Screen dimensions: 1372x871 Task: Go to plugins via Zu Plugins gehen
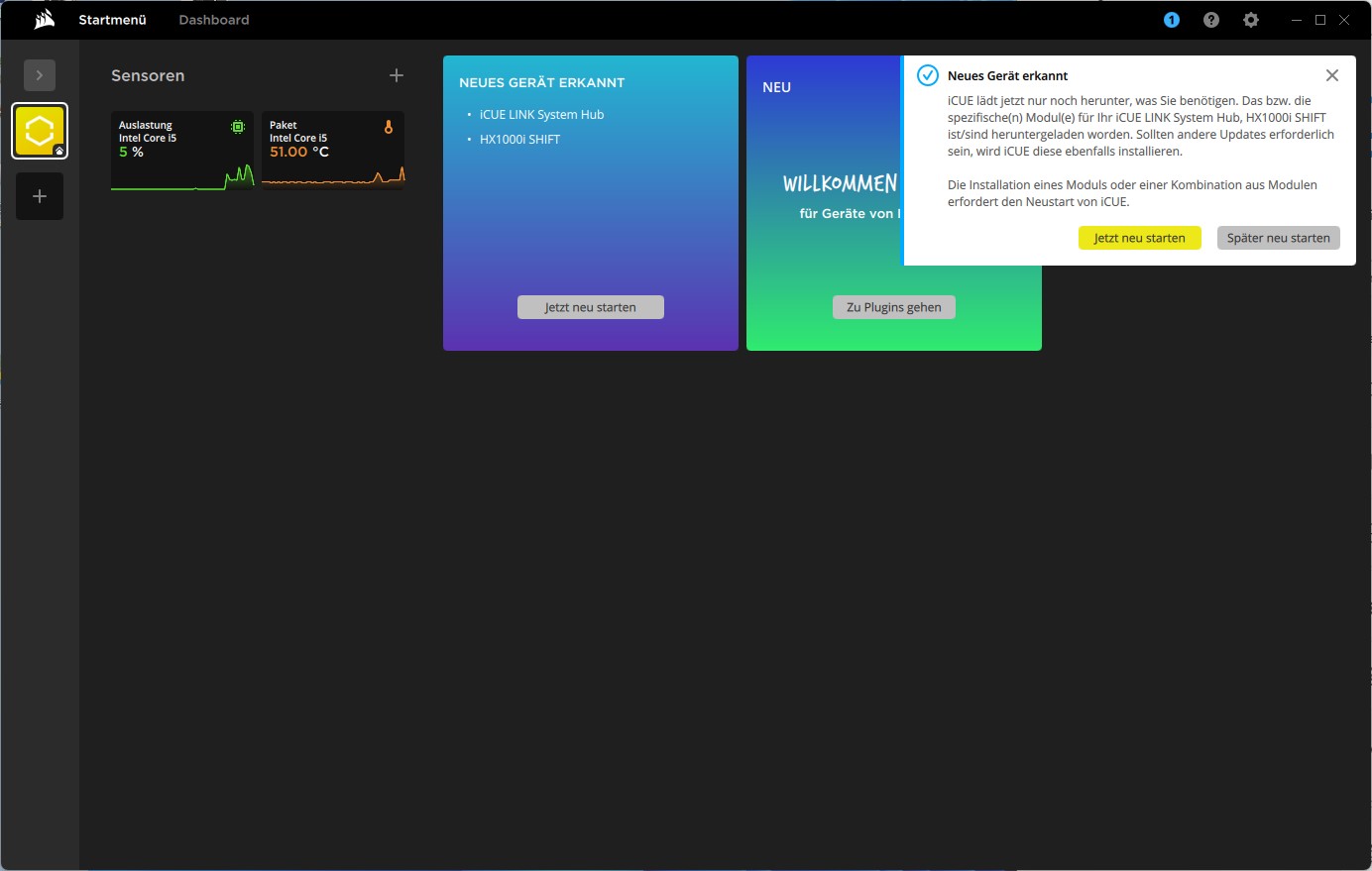[893, 307]
